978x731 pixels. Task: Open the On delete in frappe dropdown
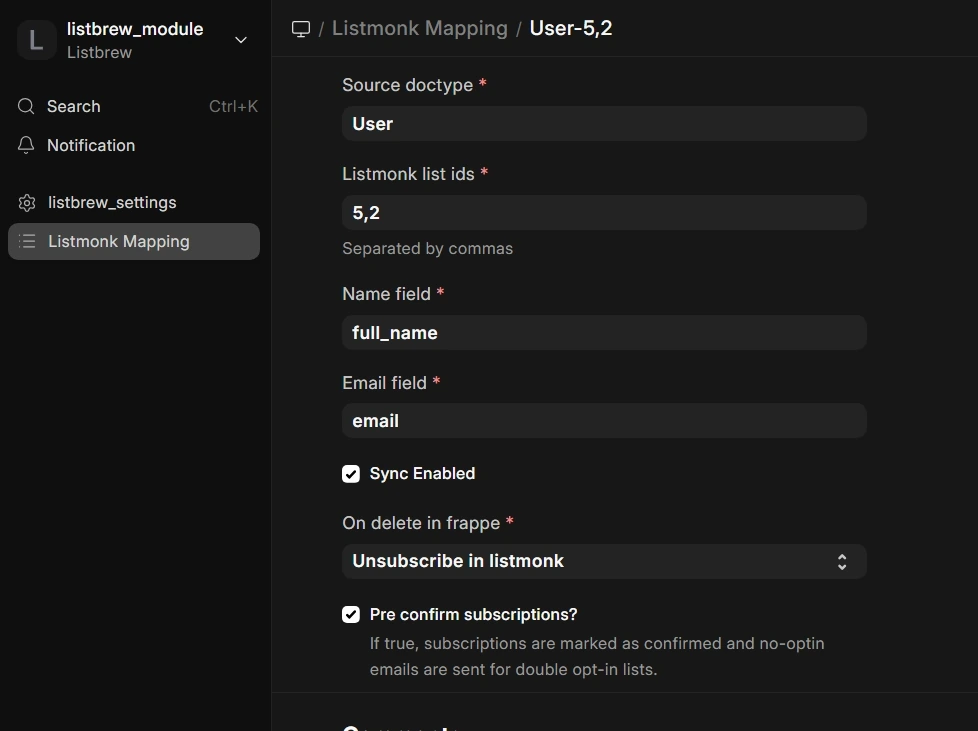point(604,561)
